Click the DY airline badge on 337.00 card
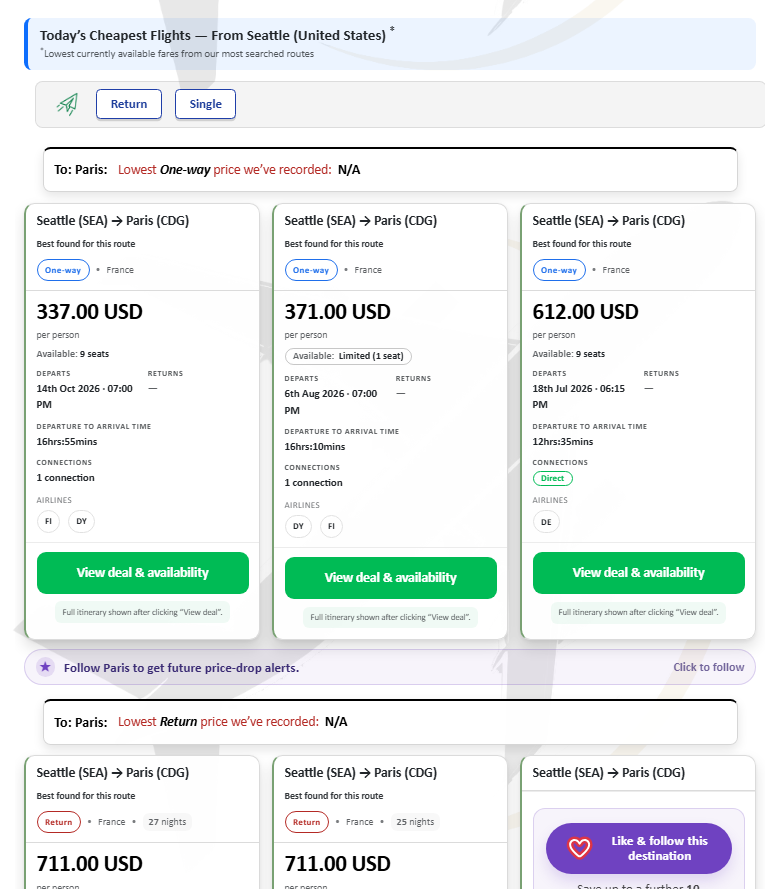This screenshot has width=770, height=889. tap(81, 521)
